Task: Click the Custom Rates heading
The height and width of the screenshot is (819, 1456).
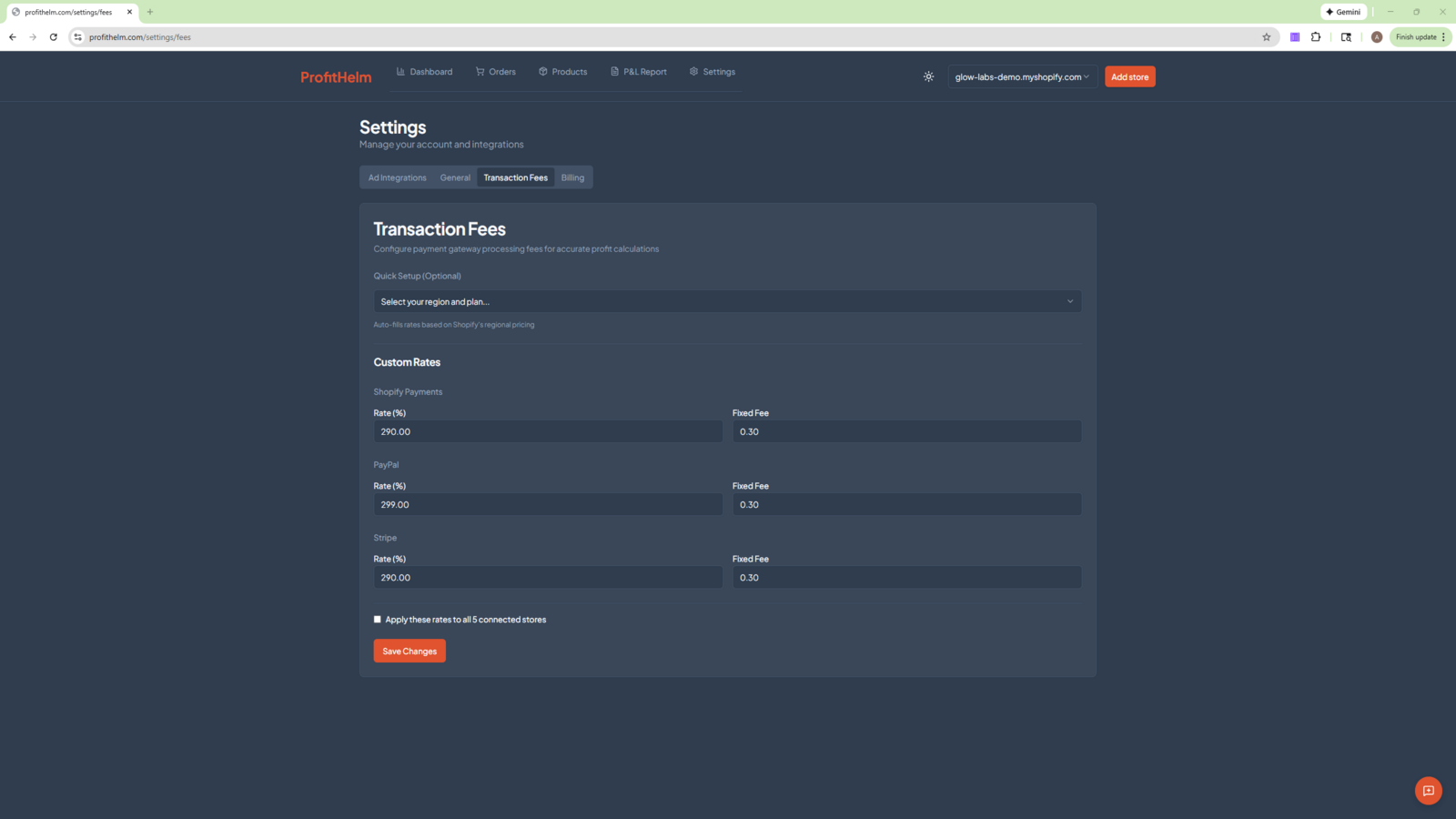Action: 407,362
